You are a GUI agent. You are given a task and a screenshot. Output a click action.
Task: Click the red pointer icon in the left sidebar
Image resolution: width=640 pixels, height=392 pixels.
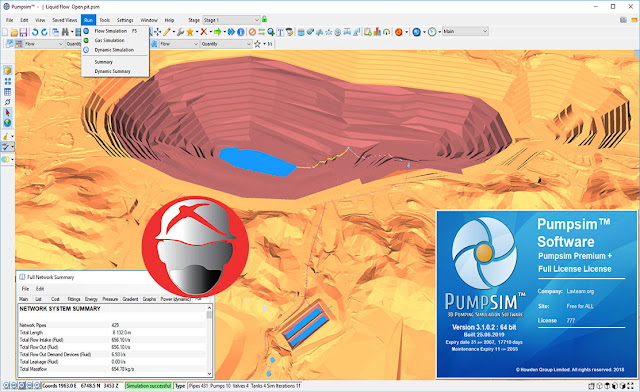(x=7, y=113)
